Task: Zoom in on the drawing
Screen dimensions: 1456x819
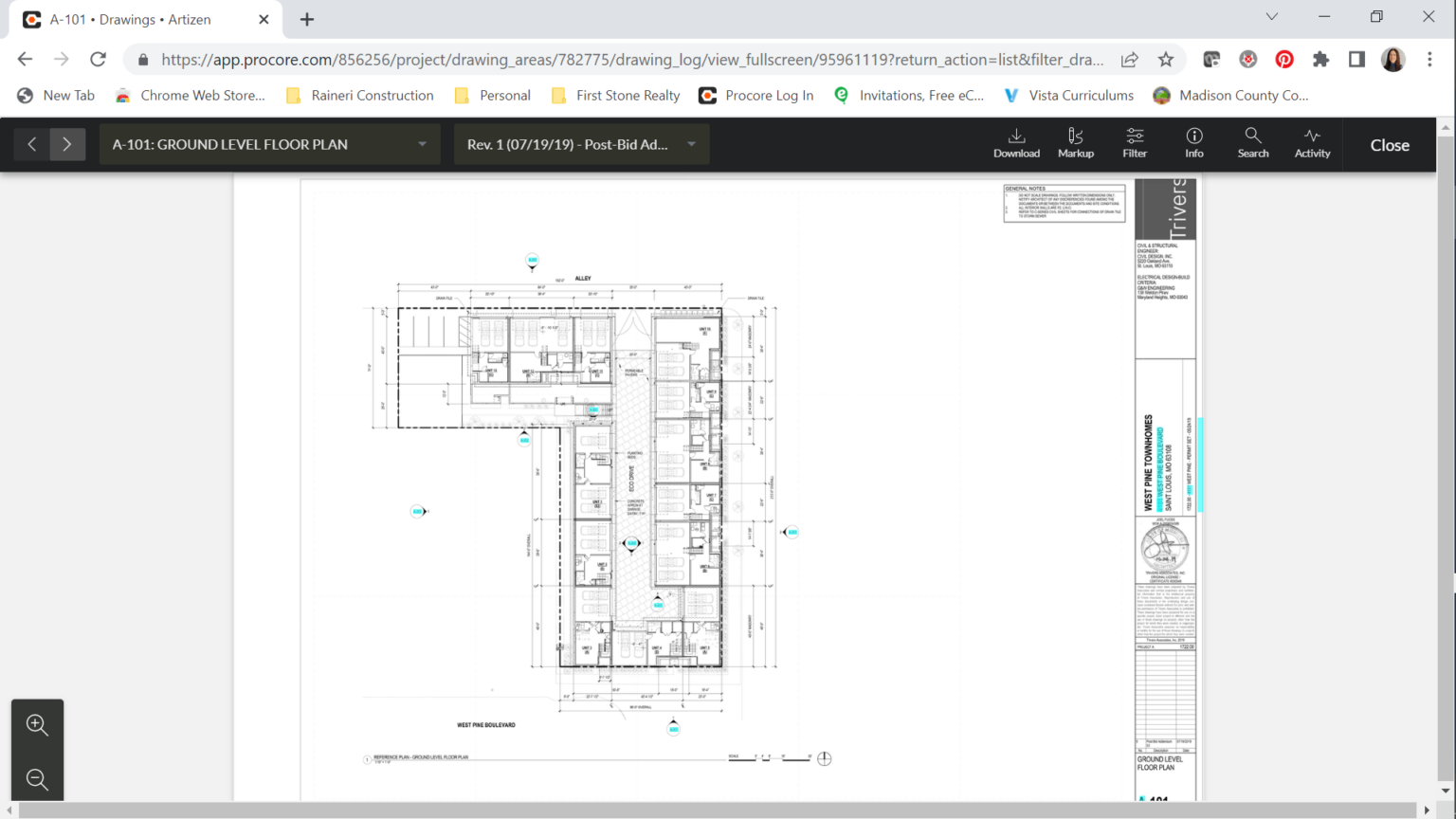Action: [x=37, y=725]
